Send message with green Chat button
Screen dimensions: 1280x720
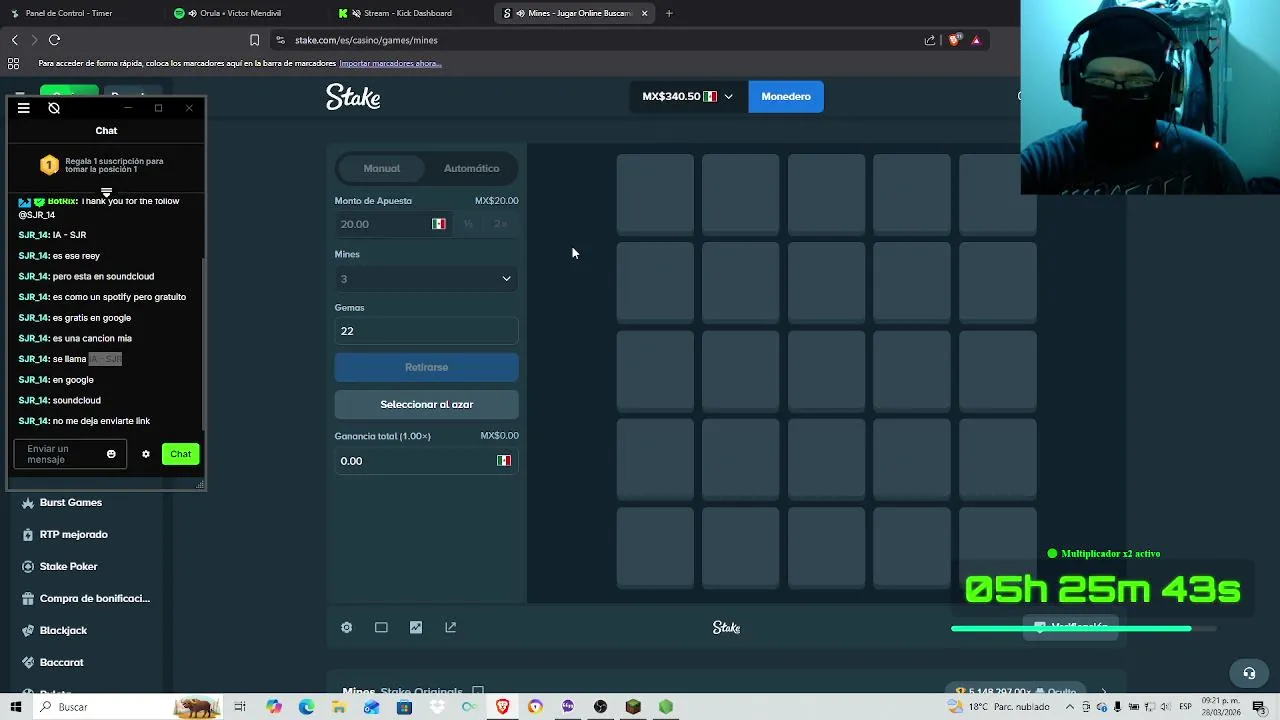(x=180, y=454)
